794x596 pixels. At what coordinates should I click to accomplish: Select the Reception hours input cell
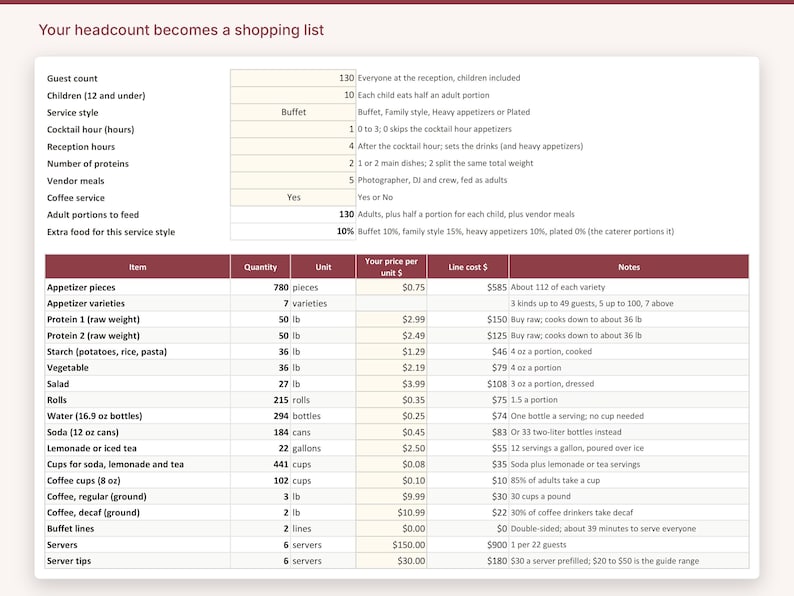pyautogui.click(x=293, y=146)
